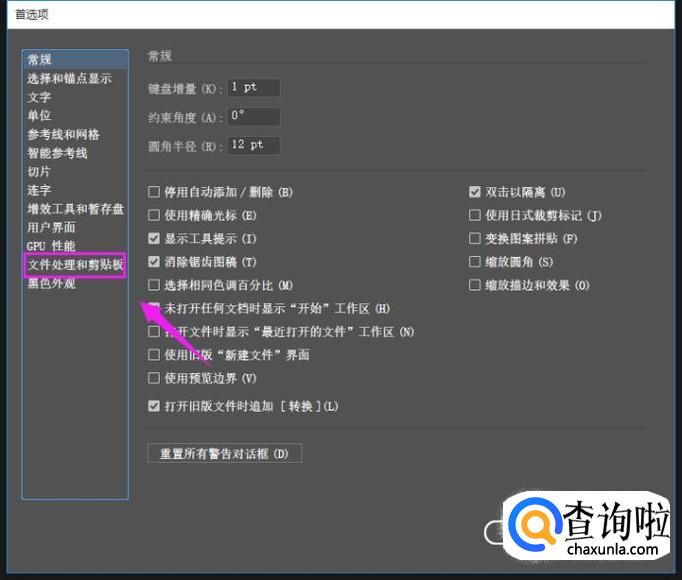
Task: Open 黑色外观 preferences category
Action: pyautogui.click(x=51, y=283)
